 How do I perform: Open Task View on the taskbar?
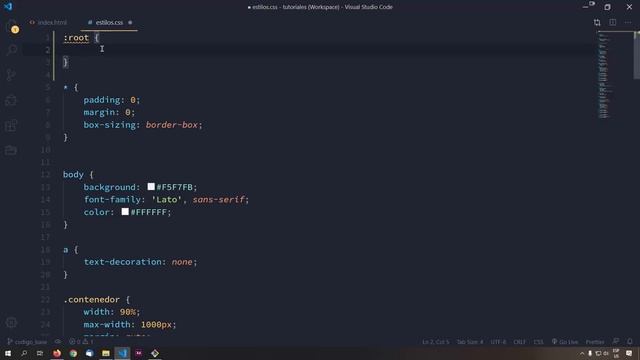click(x=40, y=353)
